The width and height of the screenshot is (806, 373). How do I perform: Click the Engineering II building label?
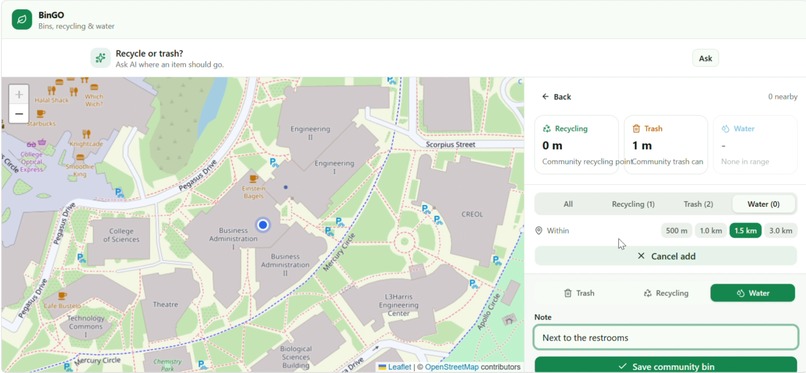(310, 133)
